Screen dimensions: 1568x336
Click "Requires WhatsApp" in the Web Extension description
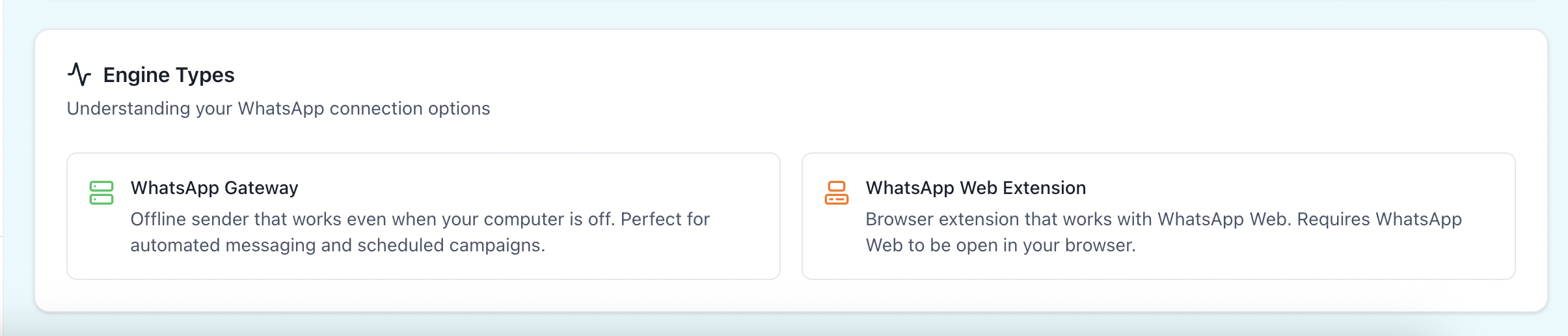point(1379,219)
